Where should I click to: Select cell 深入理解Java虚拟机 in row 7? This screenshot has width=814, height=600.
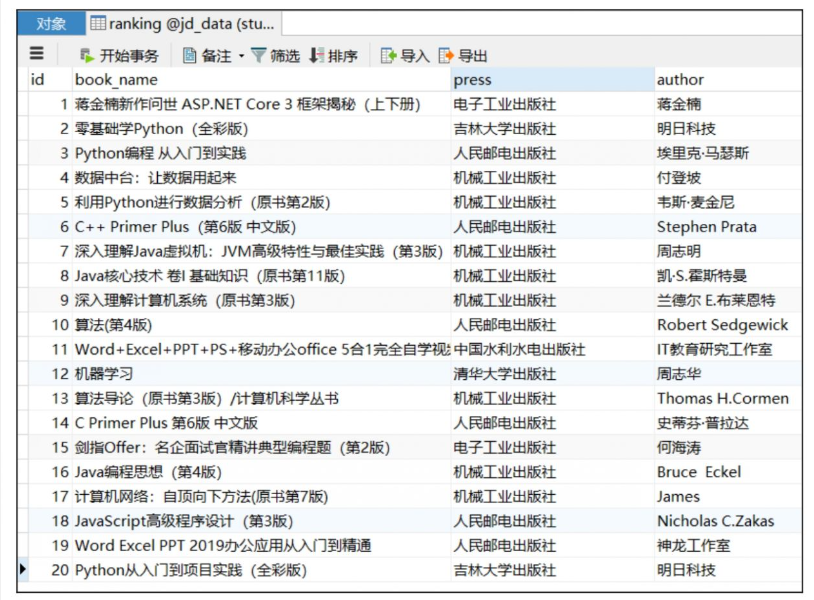point(261,251)
